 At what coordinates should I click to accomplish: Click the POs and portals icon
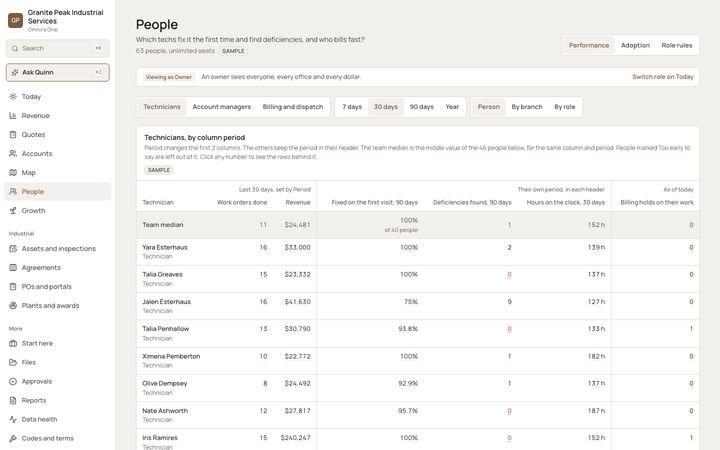tap(13, 287)
